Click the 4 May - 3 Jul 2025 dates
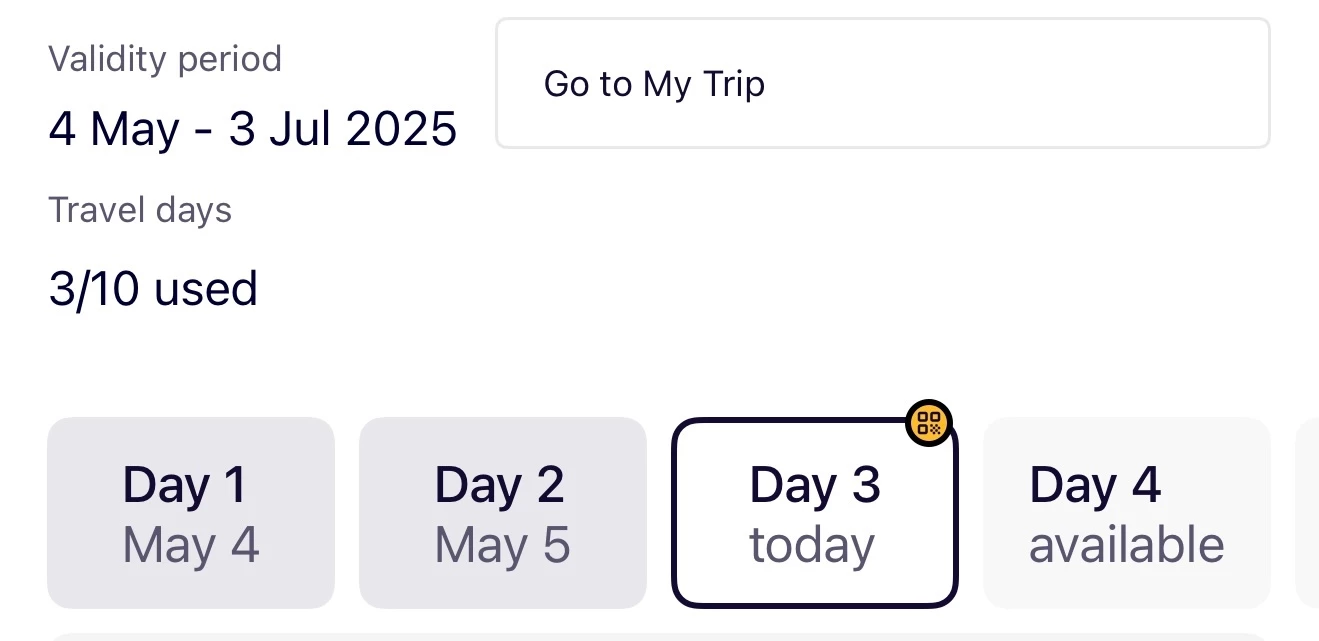Image resolution: width=1319 pixels, height=641 pixels. tap(253, 129)
